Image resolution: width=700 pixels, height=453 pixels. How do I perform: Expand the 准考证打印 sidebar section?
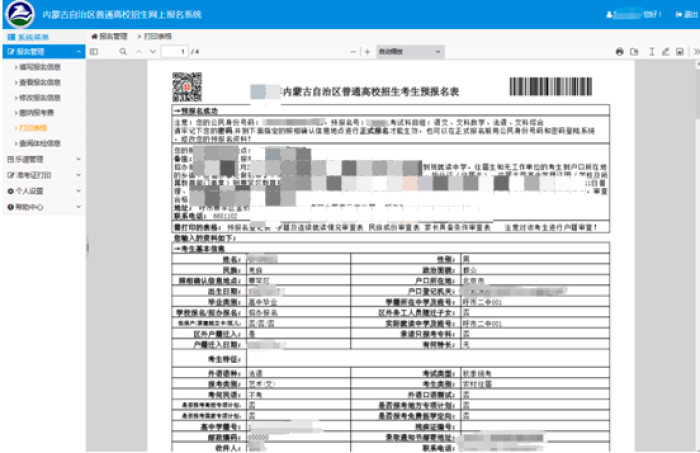click(x=42, y=174)
